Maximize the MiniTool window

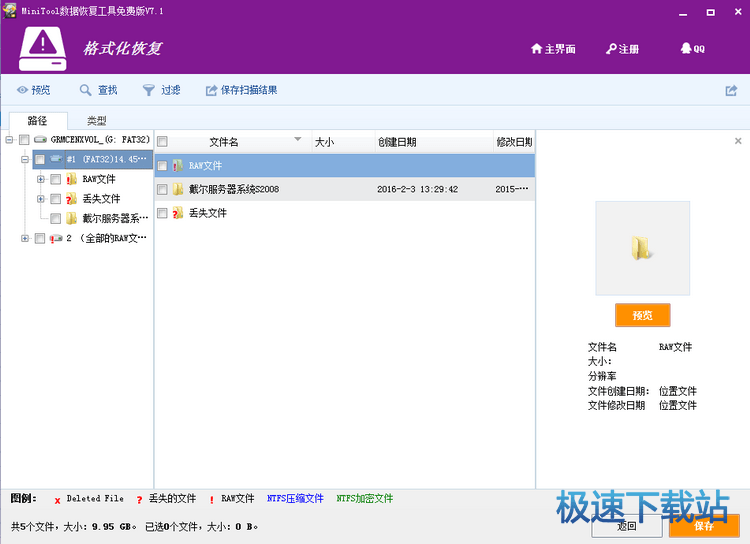coord(710,12)
